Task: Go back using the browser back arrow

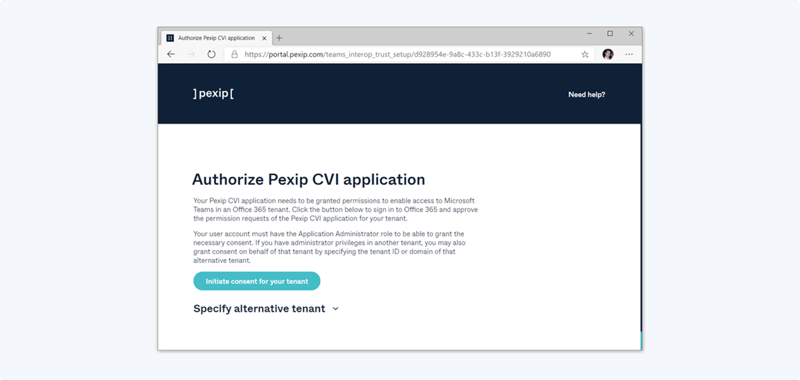Action: click(x=171, y=54)
